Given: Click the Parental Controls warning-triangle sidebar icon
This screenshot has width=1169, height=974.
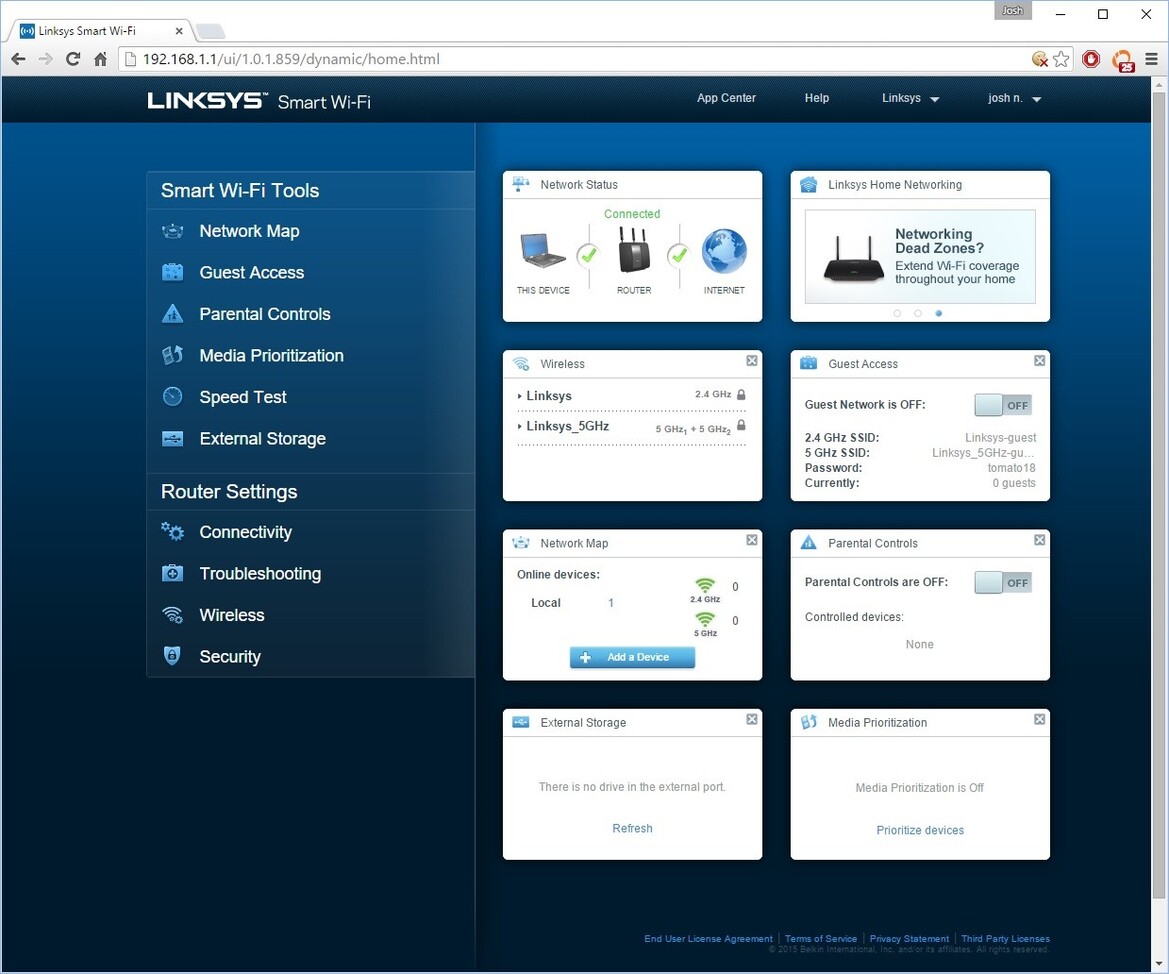Looking at the screenshot, I should coord(172,314).
